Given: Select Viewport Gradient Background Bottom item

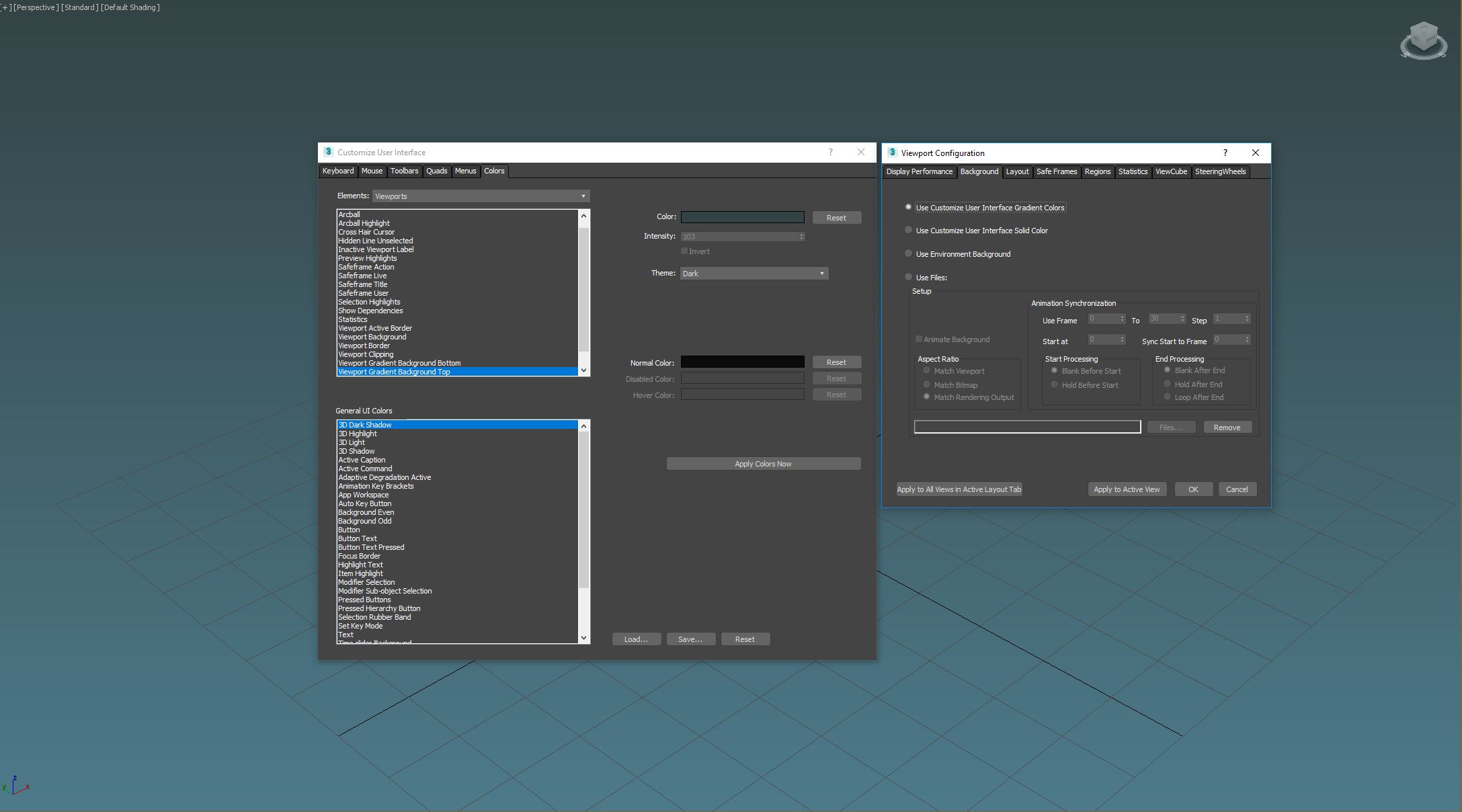Looking at the screenshot, I should [x=399, y=363].
